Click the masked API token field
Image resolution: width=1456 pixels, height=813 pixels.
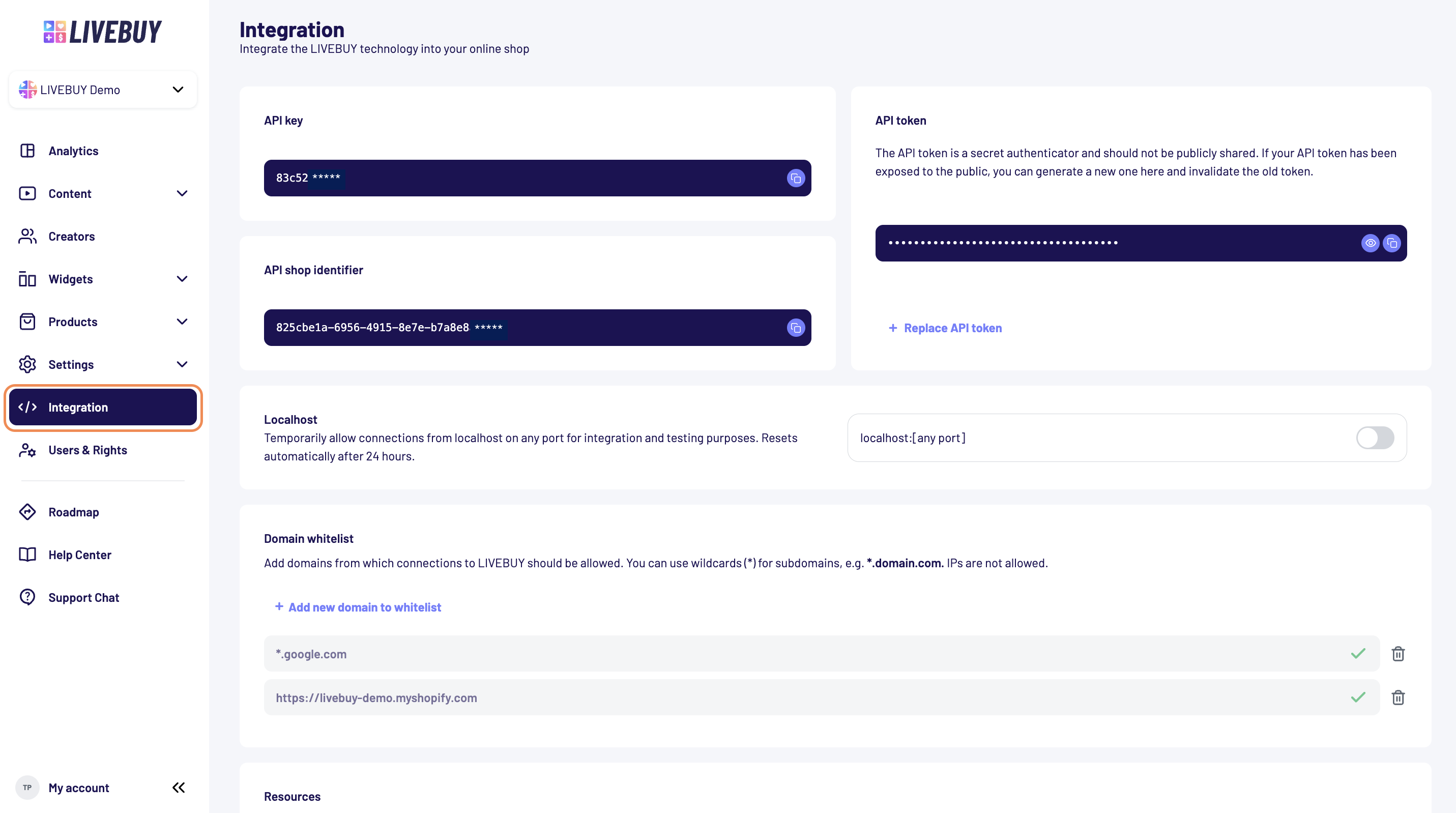tap(1141, 243)
